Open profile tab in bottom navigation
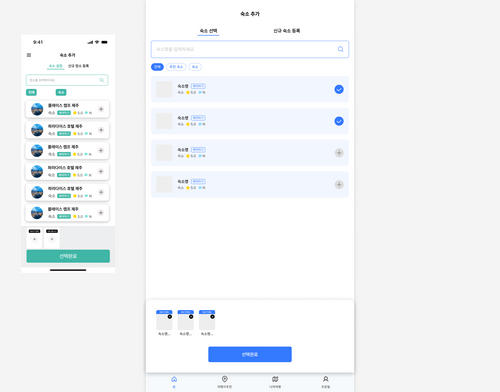 click(x=326, y=382)
